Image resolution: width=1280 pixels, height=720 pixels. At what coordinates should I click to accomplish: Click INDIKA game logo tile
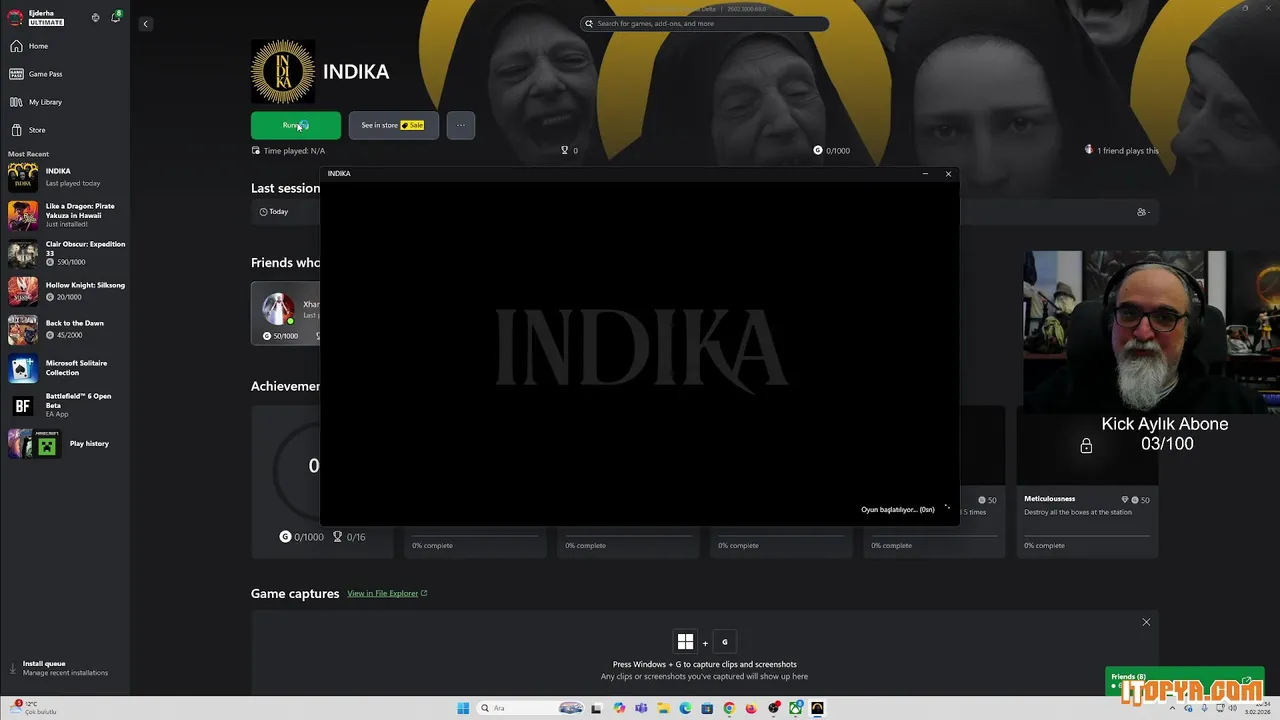coord(283,71)
